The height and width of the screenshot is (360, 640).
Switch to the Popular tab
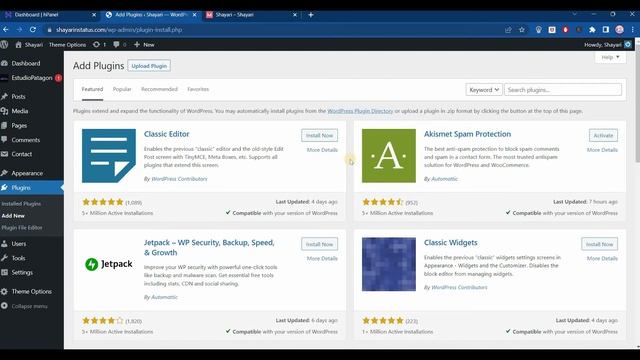click(x=122, y=89)
